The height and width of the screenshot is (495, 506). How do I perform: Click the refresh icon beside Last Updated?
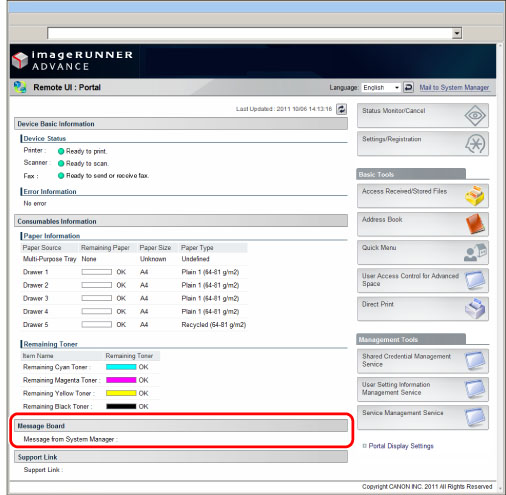pyautogui.click(x=341, y=109)
